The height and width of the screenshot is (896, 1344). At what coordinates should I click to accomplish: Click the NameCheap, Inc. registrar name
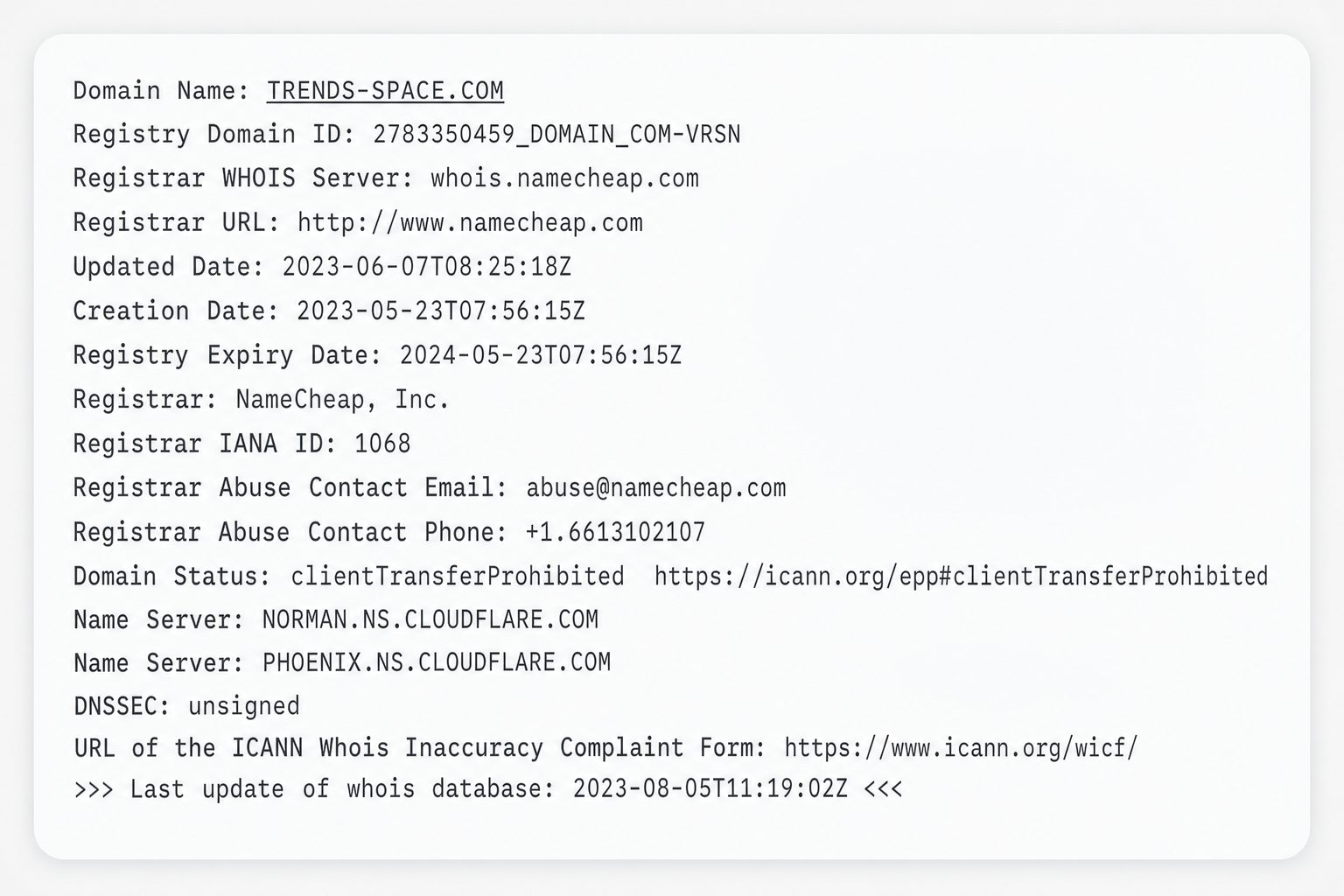(342, 400)
